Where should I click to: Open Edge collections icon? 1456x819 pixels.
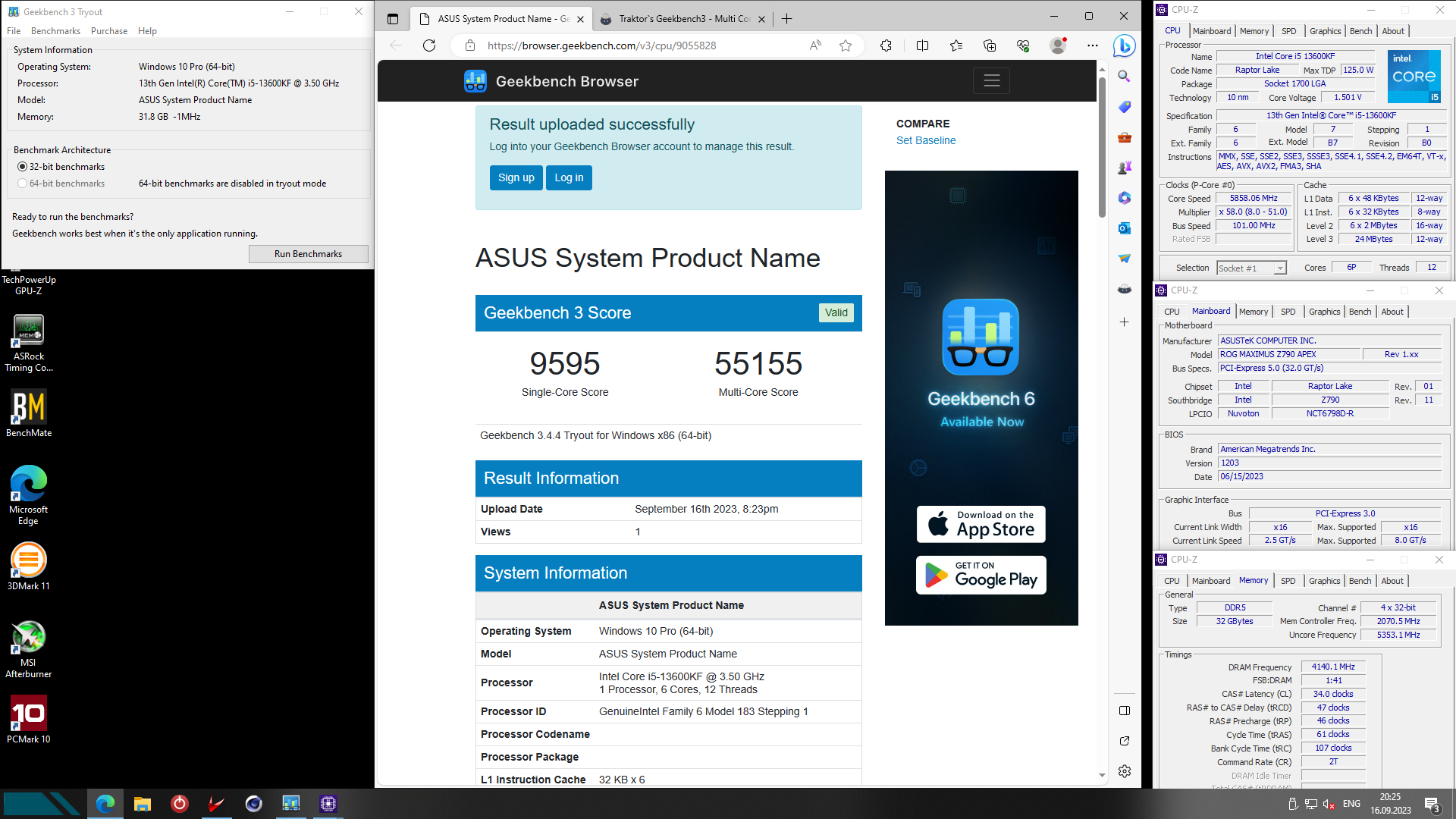(x=990, y=45)
